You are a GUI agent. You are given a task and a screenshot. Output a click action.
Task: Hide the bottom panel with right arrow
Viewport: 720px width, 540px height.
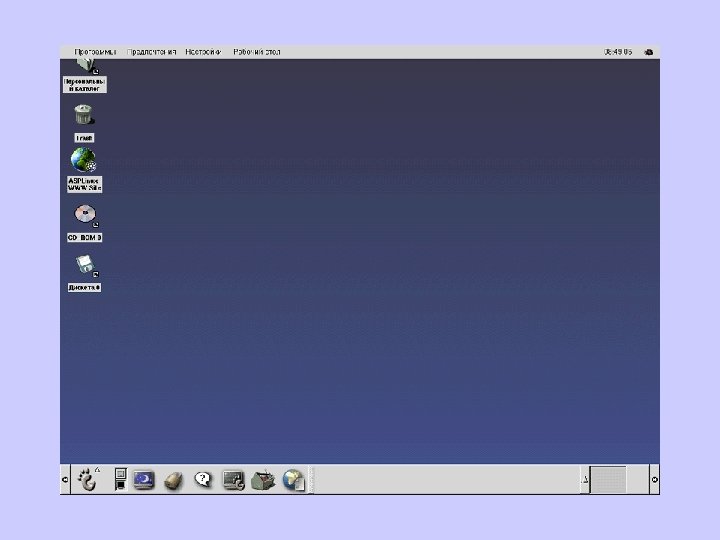[x=654, y=479]
